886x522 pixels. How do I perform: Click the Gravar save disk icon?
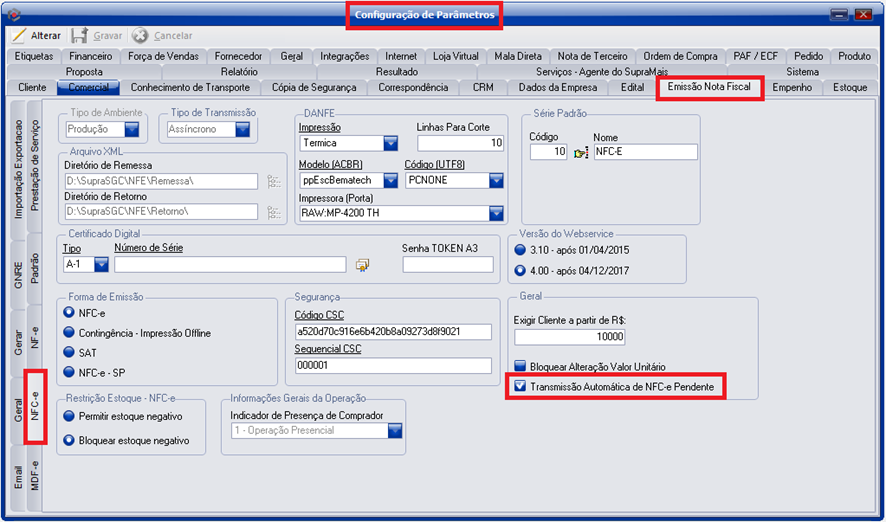click(79, 36)
